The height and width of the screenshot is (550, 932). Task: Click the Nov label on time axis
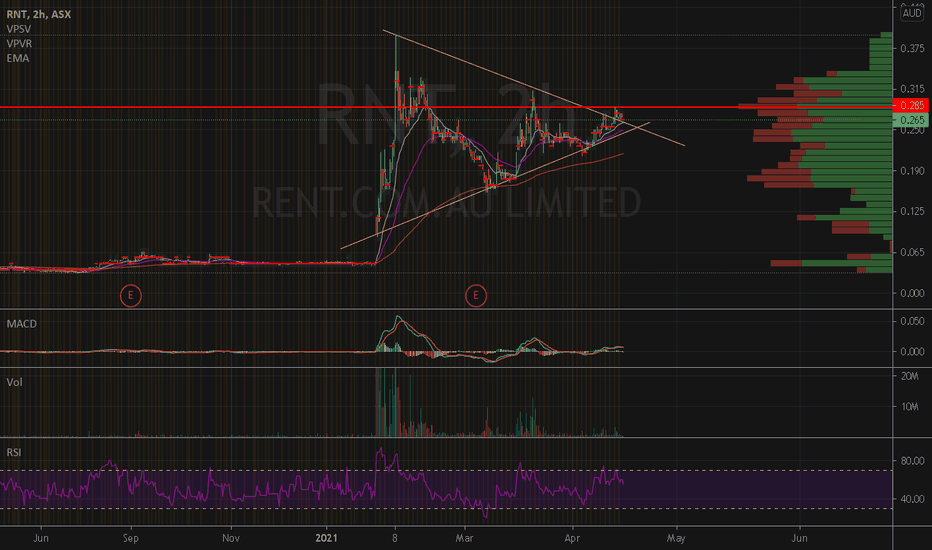[231, 538]
